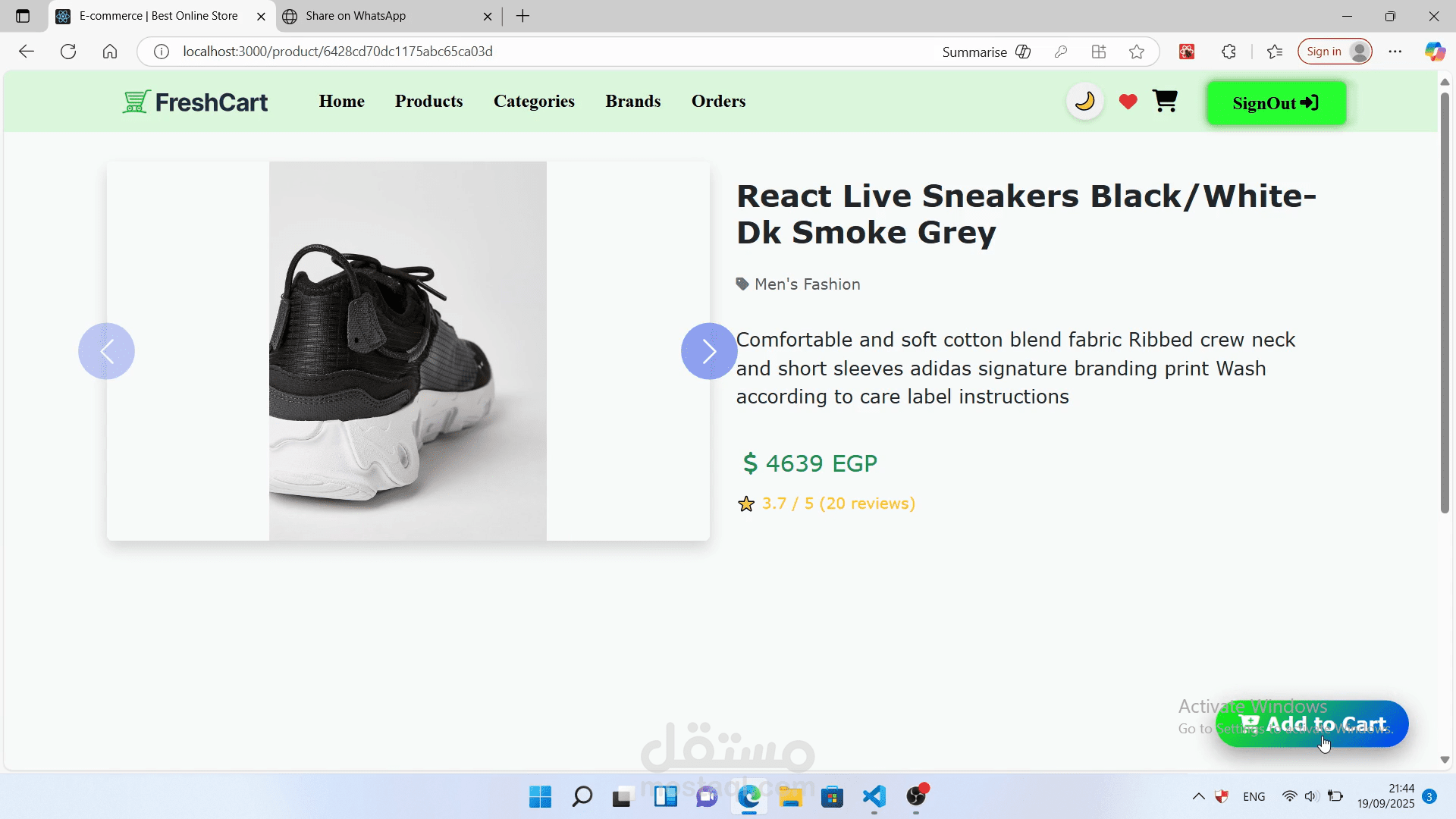Refresh the page

pos(68,52)
